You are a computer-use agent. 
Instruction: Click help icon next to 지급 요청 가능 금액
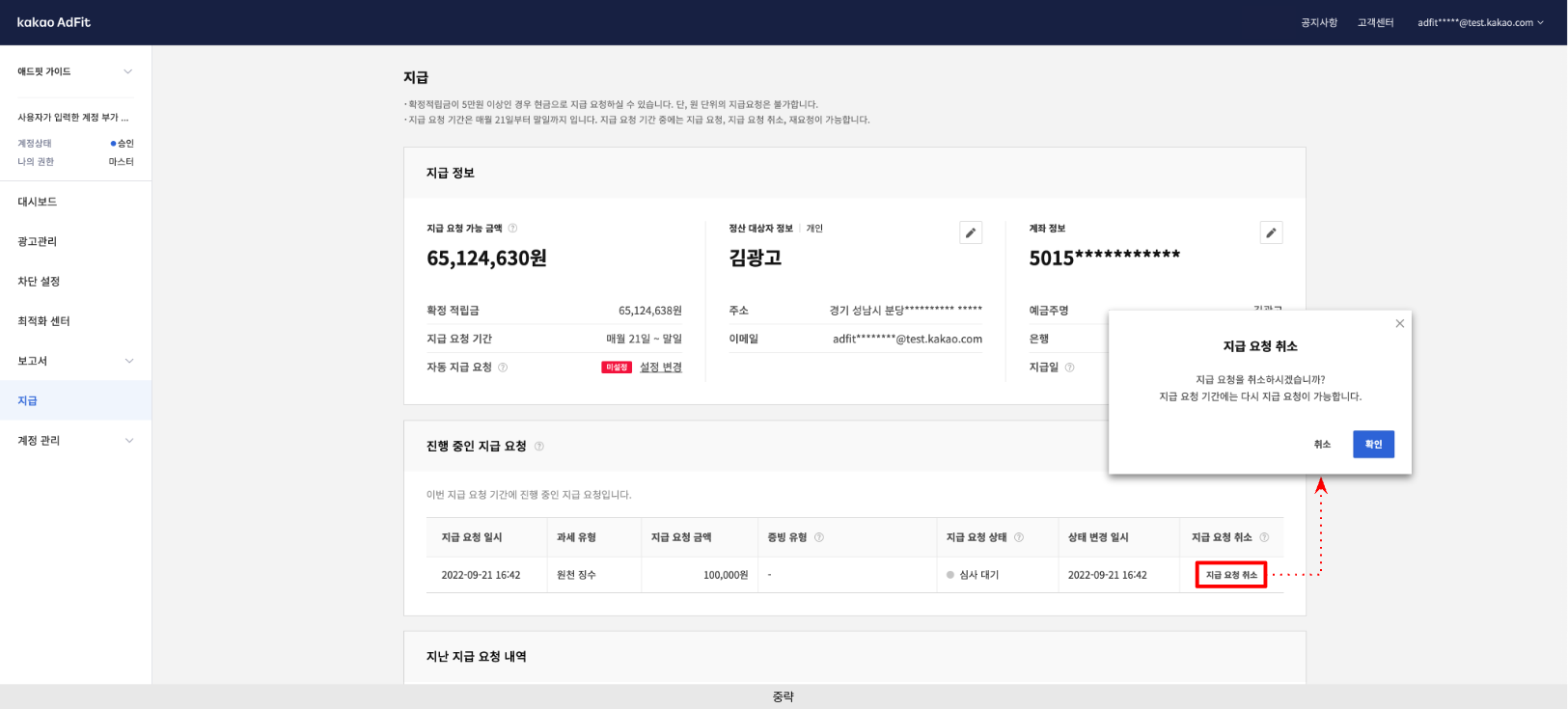pyautogui.click(x=512, y=229)
